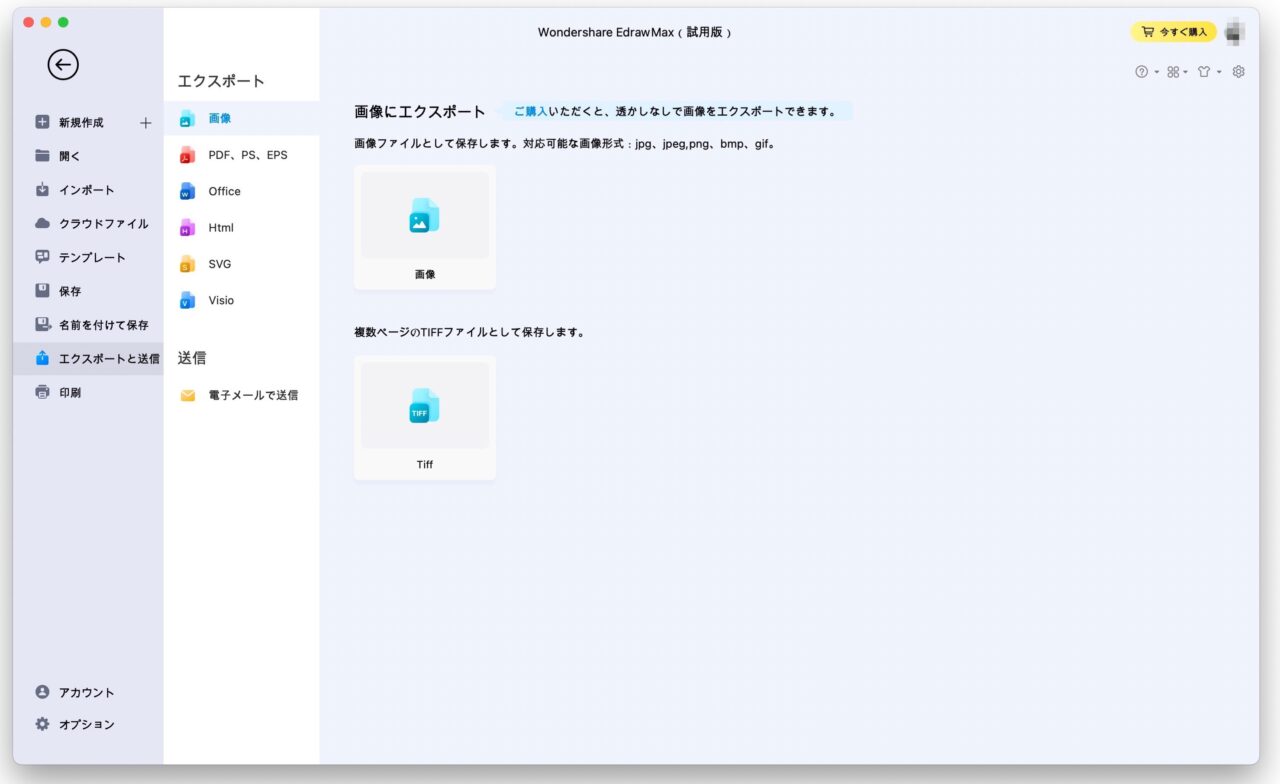This screenshot has height=784, width=1280.
Task: Open Office export options
Action: point(224,191)
